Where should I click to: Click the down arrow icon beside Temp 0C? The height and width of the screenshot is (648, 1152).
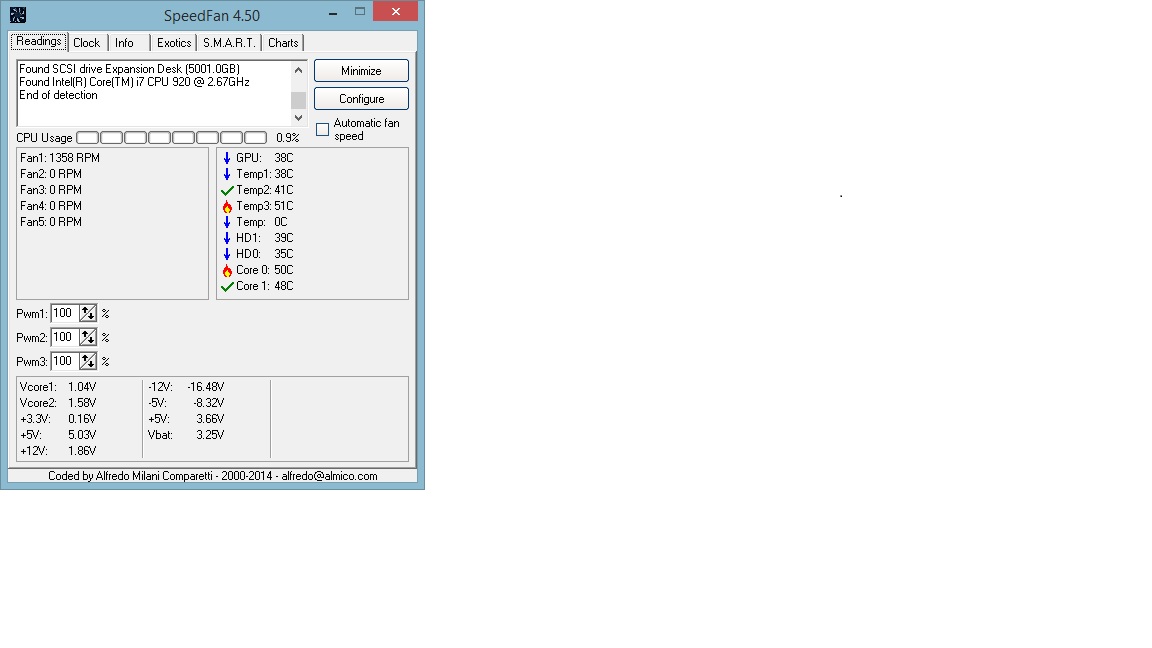(227, 222)
